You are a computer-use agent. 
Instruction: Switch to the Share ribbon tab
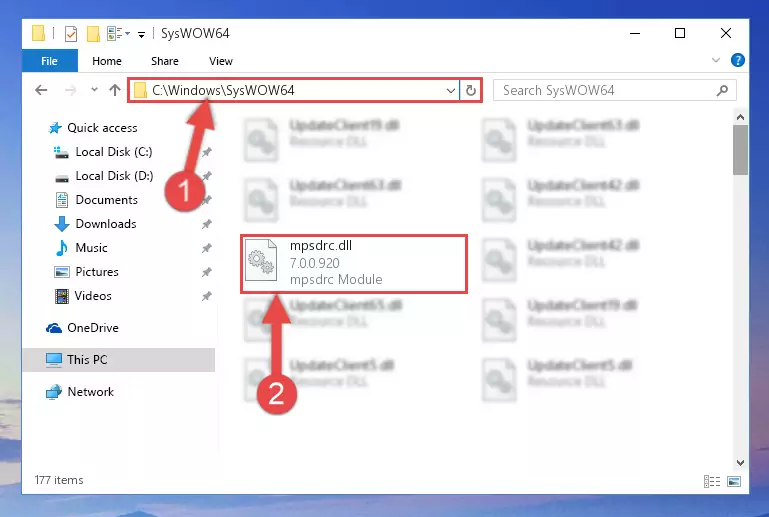(x=165, y=61)
